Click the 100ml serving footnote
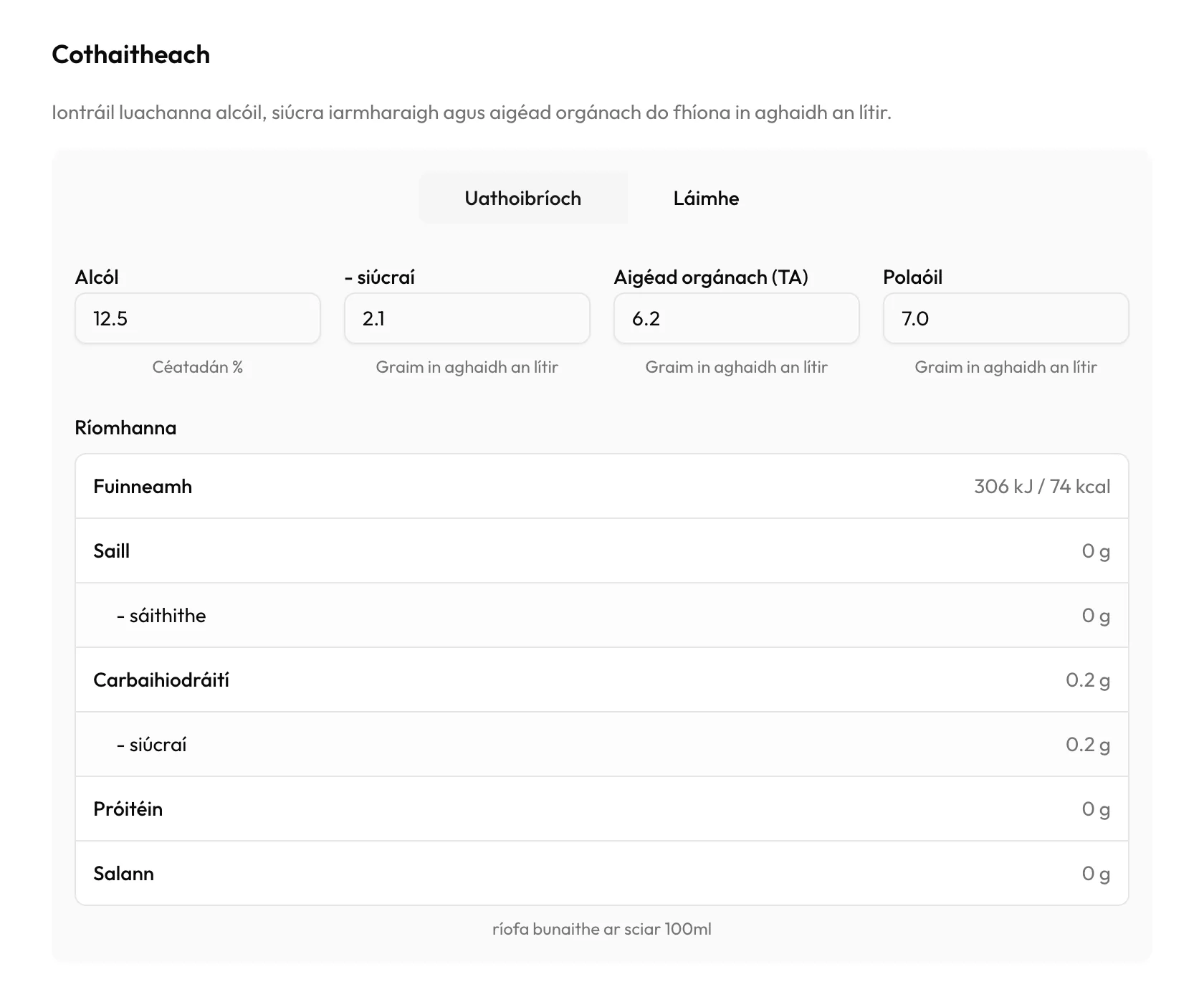1204x982 pixels. pyautogui.click(x=602, y=929)
